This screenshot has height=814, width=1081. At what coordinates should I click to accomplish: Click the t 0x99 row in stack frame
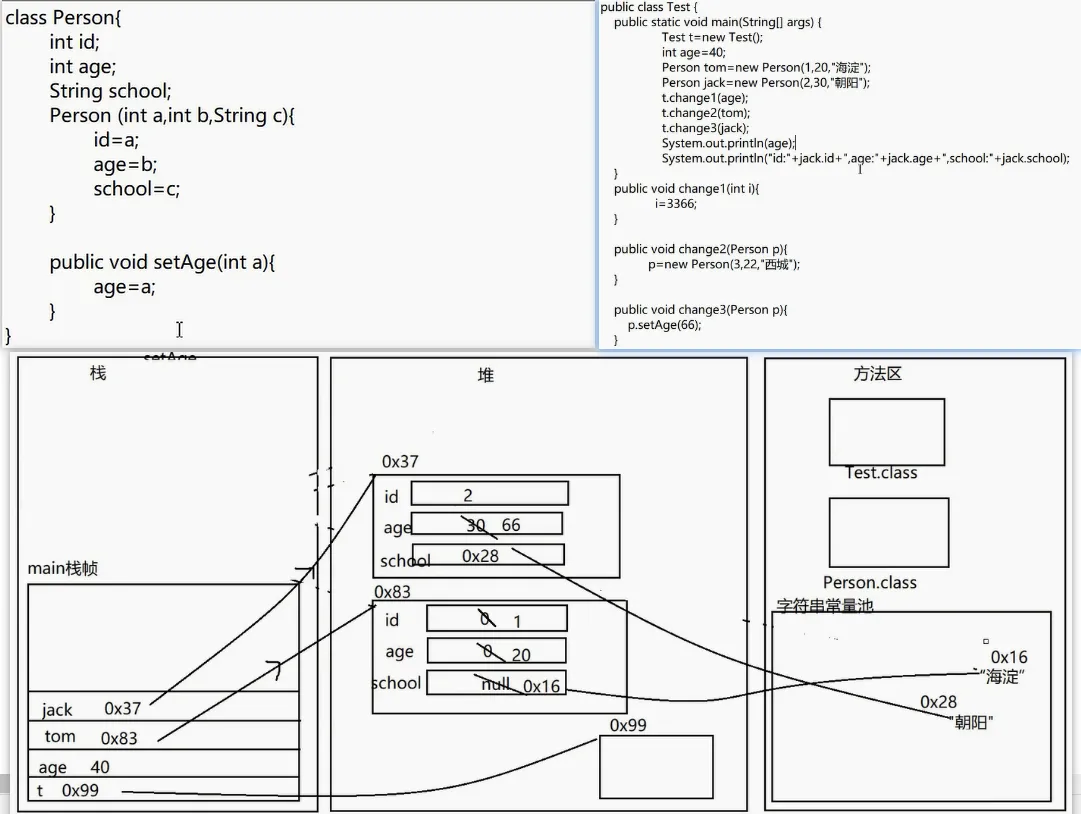pyautogui.click(x=163, y=790)
